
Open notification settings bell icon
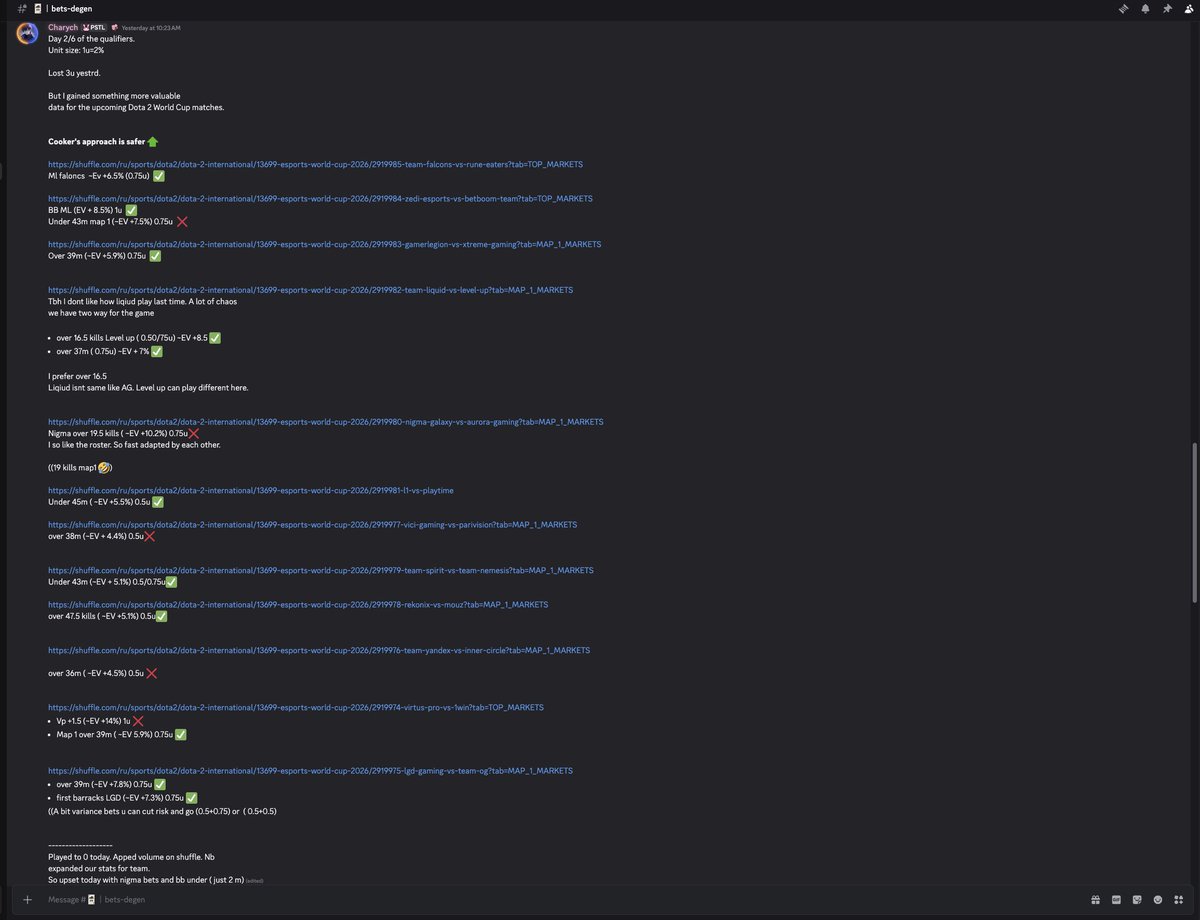pos(1145,8)
